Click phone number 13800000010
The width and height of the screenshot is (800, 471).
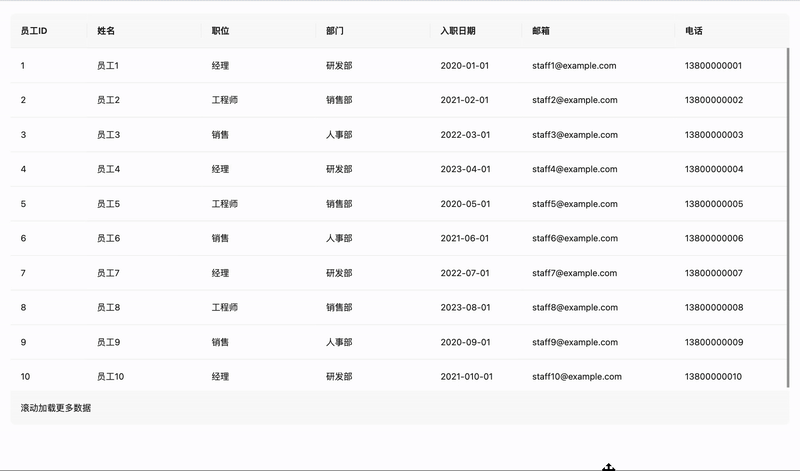coord(713,377)
